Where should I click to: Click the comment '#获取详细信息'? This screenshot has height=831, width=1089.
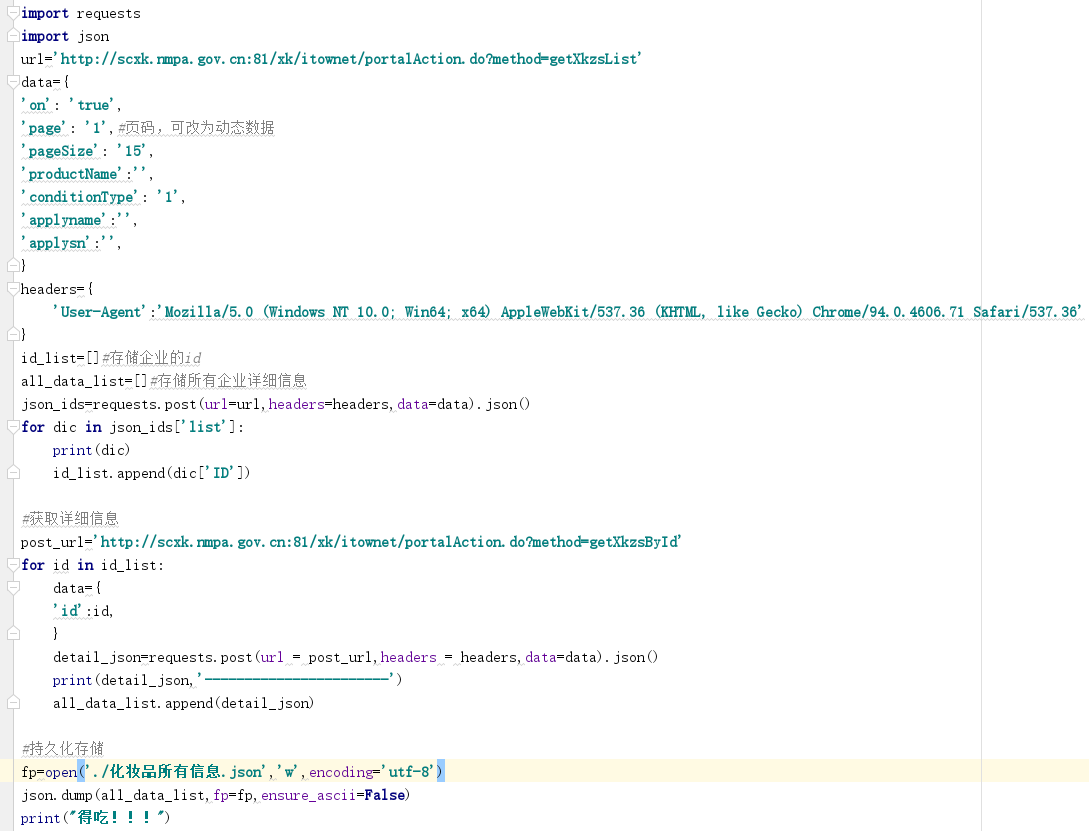tap(70, 519)
